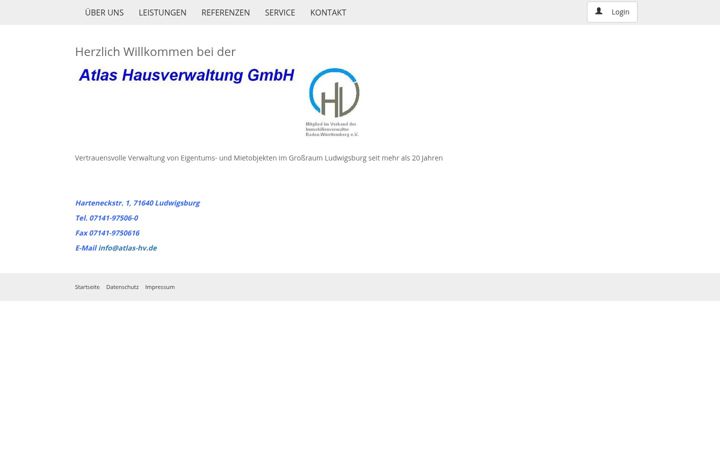Open the ÜBER UNS menu item

(104, 12)
